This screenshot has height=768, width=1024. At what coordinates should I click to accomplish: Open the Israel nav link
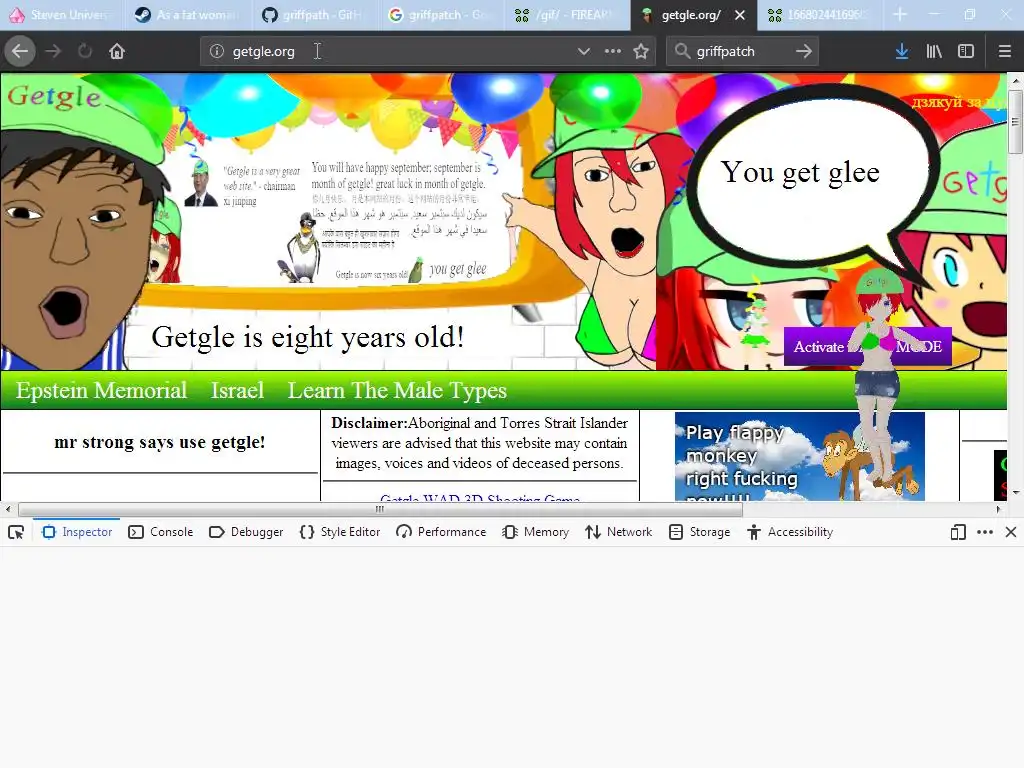pos(237,391)
